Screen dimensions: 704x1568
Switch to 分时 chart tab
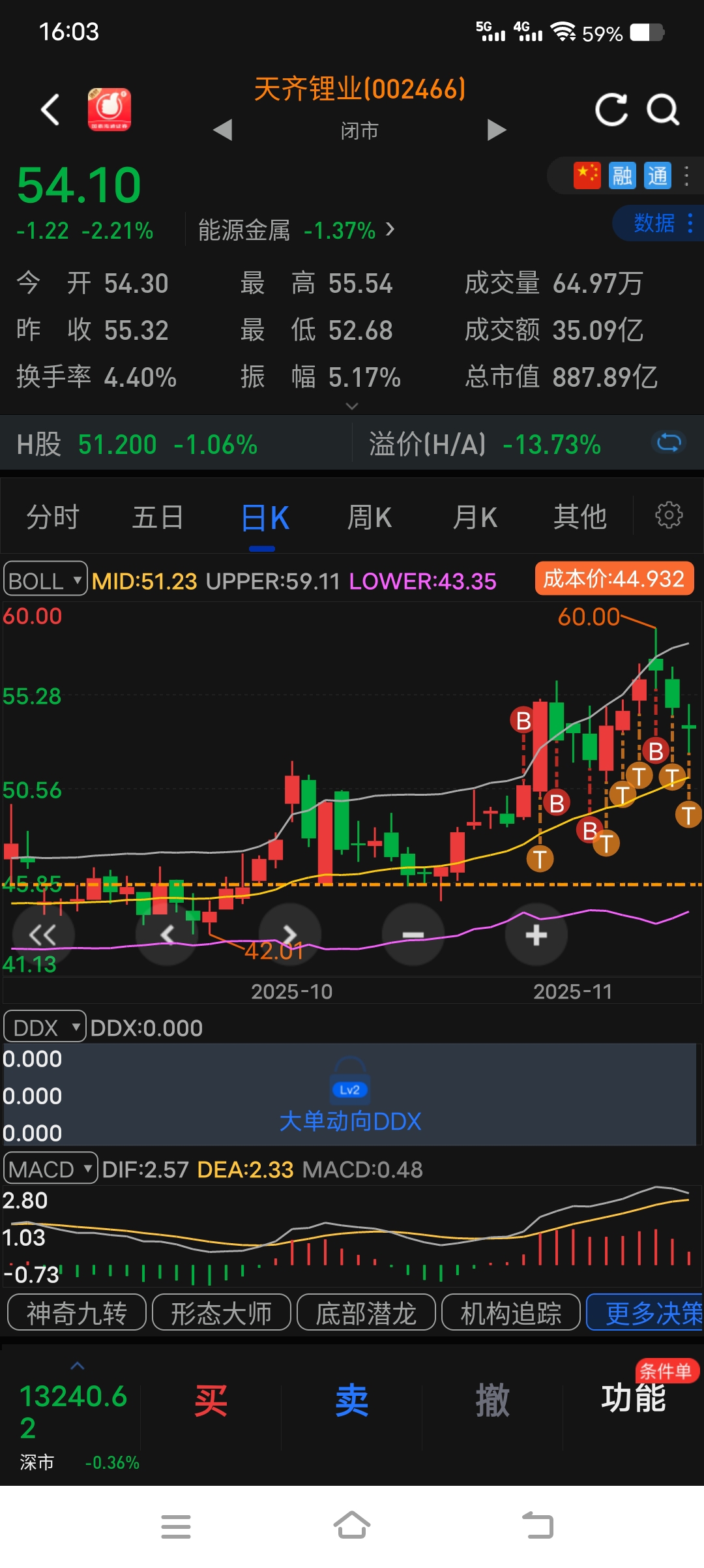(53, 518)
